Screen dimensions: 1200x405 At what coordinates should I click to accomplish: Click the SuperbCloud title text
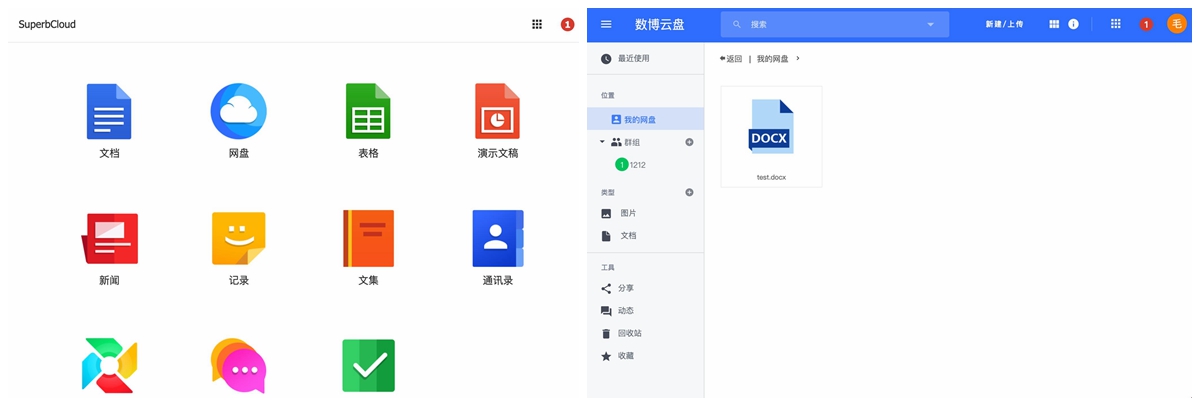(47, 24)
